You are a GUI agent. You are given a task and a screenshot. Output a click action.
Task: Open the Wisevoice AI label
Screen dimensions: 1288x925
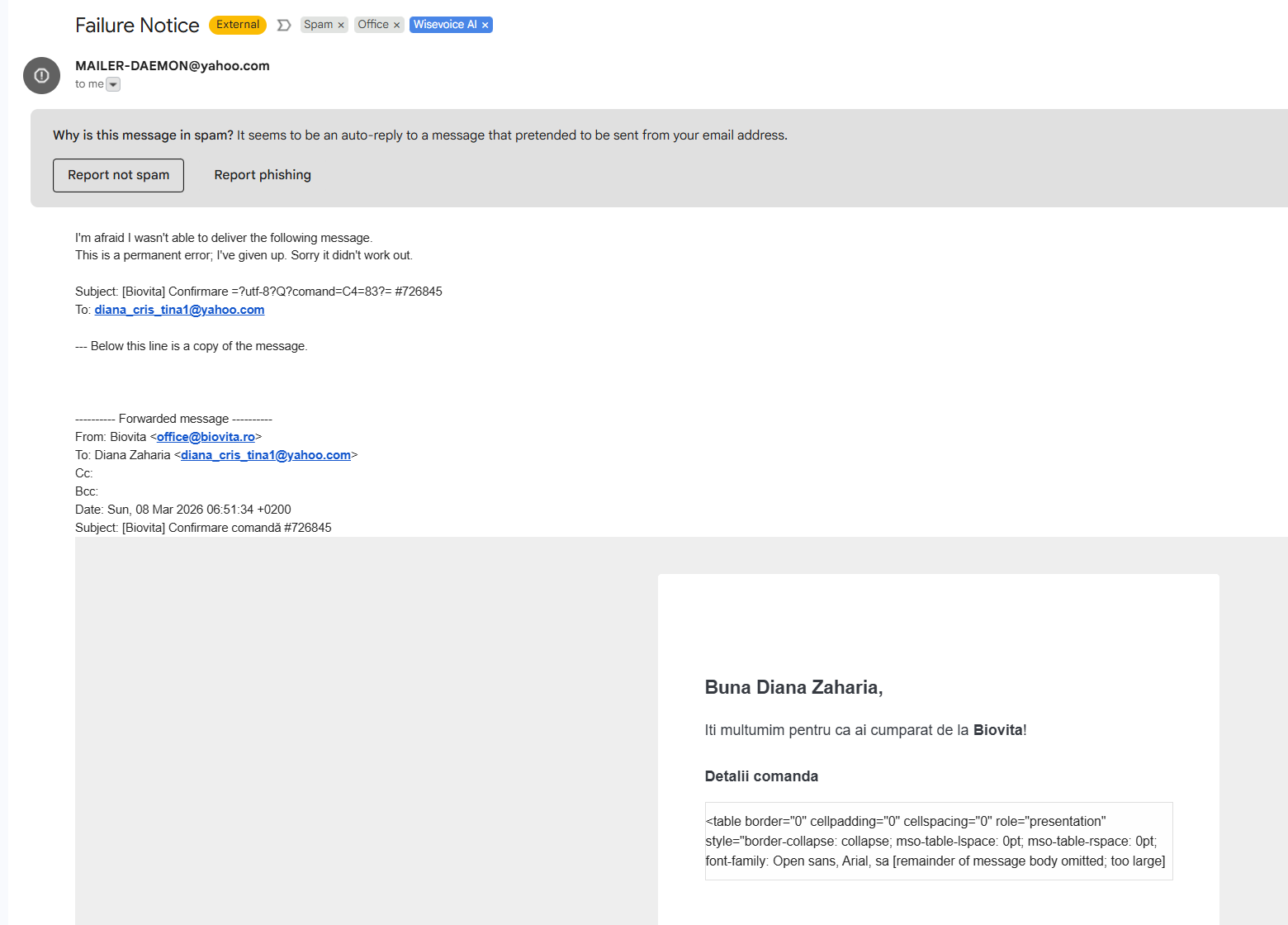click(445, 25)
